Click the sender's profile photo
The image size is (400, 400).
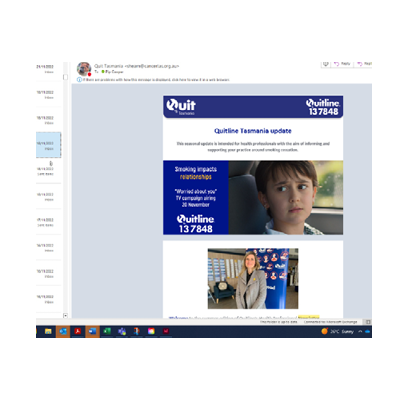point(84,69)
